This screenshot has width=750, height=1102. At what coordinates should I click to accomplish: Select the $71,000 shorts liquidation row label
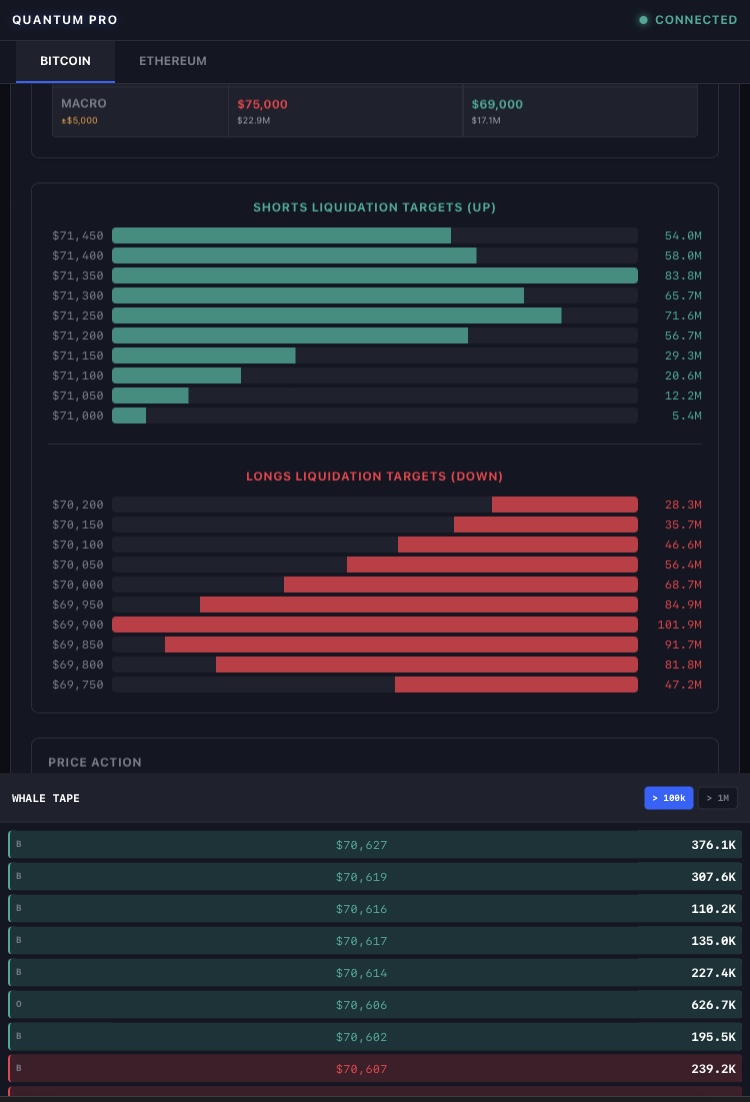tap(78, 416)
